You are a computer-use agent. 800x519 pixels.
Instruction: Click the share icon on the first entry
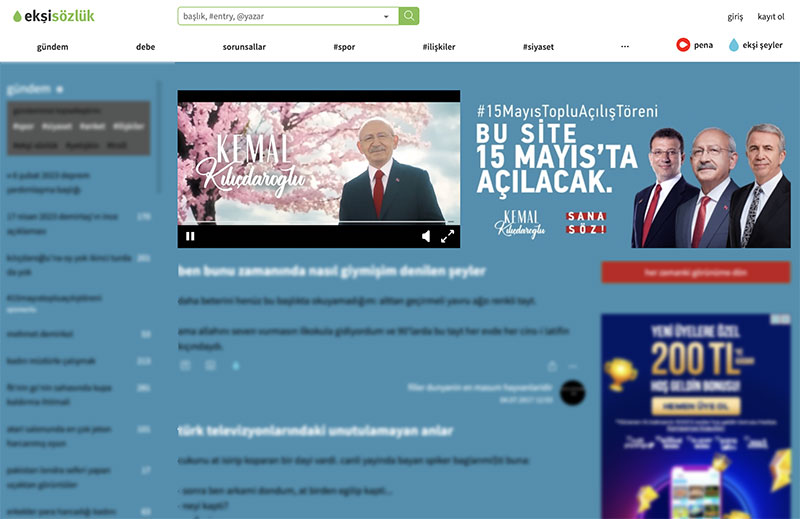click(x=552, y=367)
